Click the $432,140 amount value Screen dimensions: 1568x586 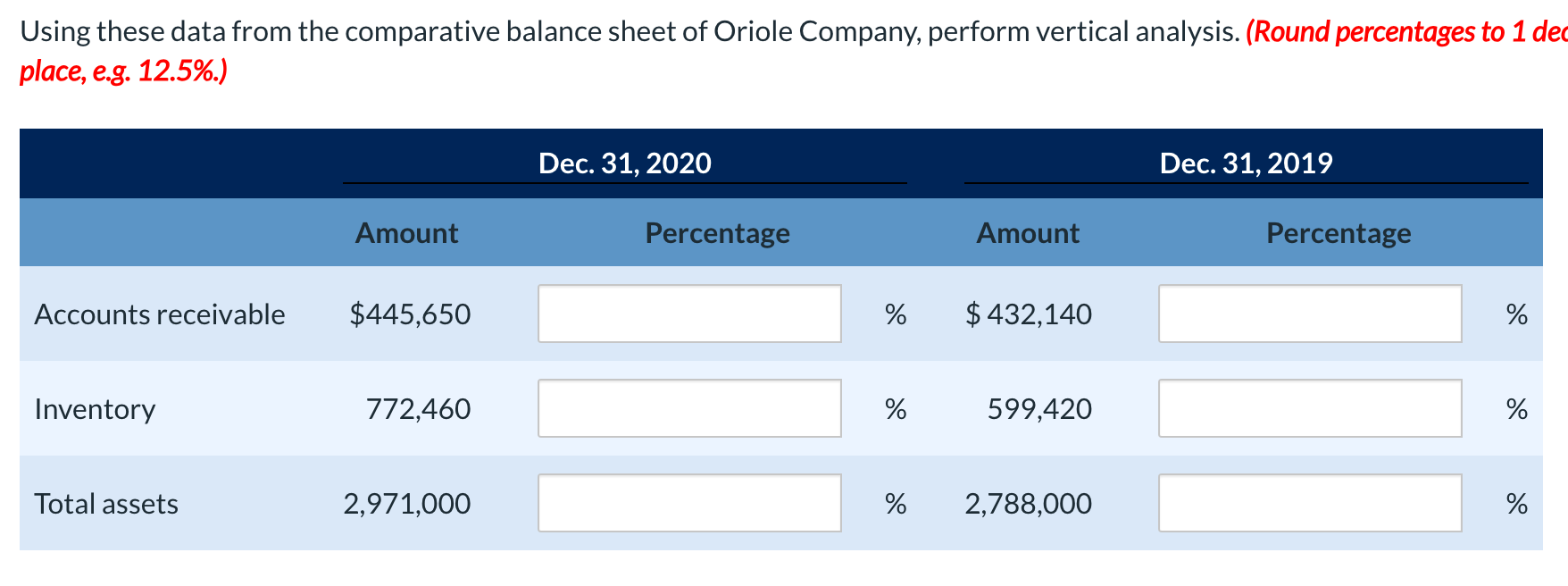click(1029, 314)
